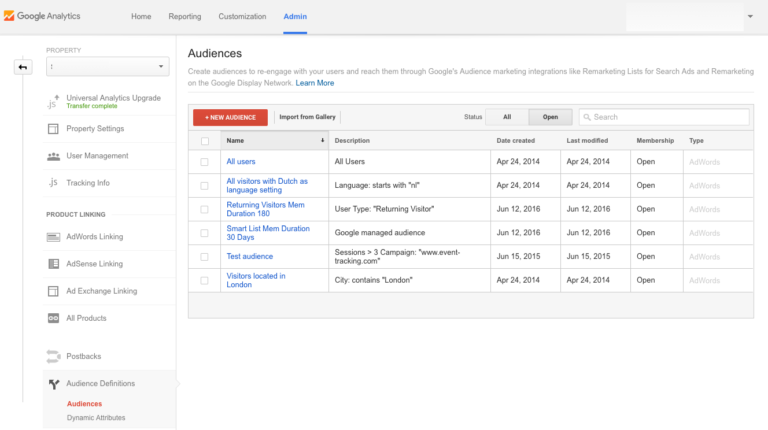
Task: Open the Customization tab
Action: [242, 17]
